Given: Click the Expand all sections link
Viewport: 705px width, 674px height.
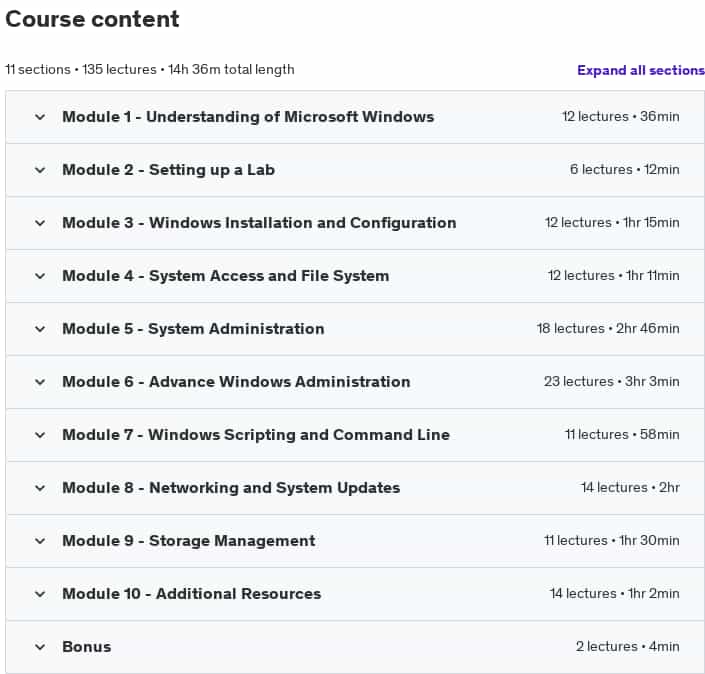Looking at the screenshot, I should click(x=641, y=70).
